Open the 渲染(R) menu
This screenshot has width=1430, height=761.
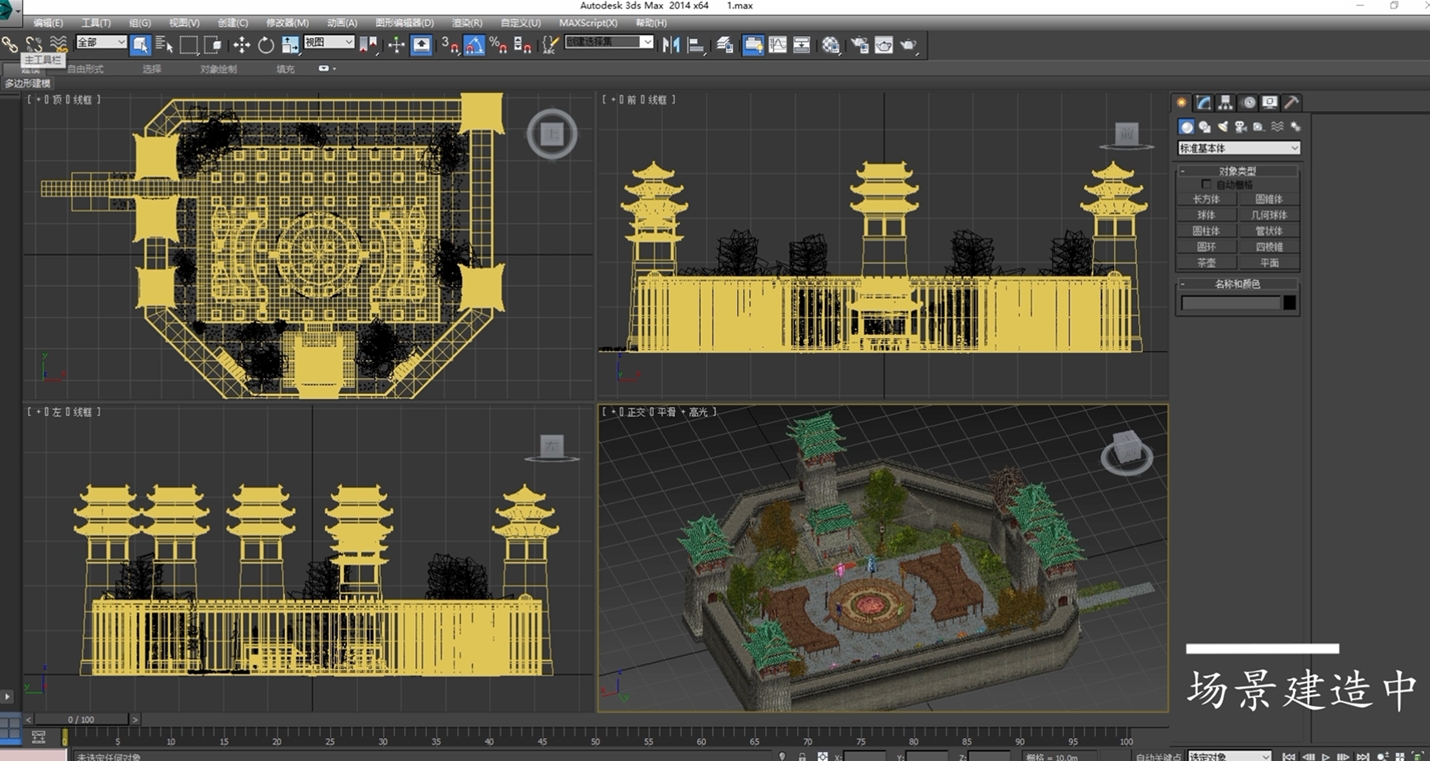point(467,22)
